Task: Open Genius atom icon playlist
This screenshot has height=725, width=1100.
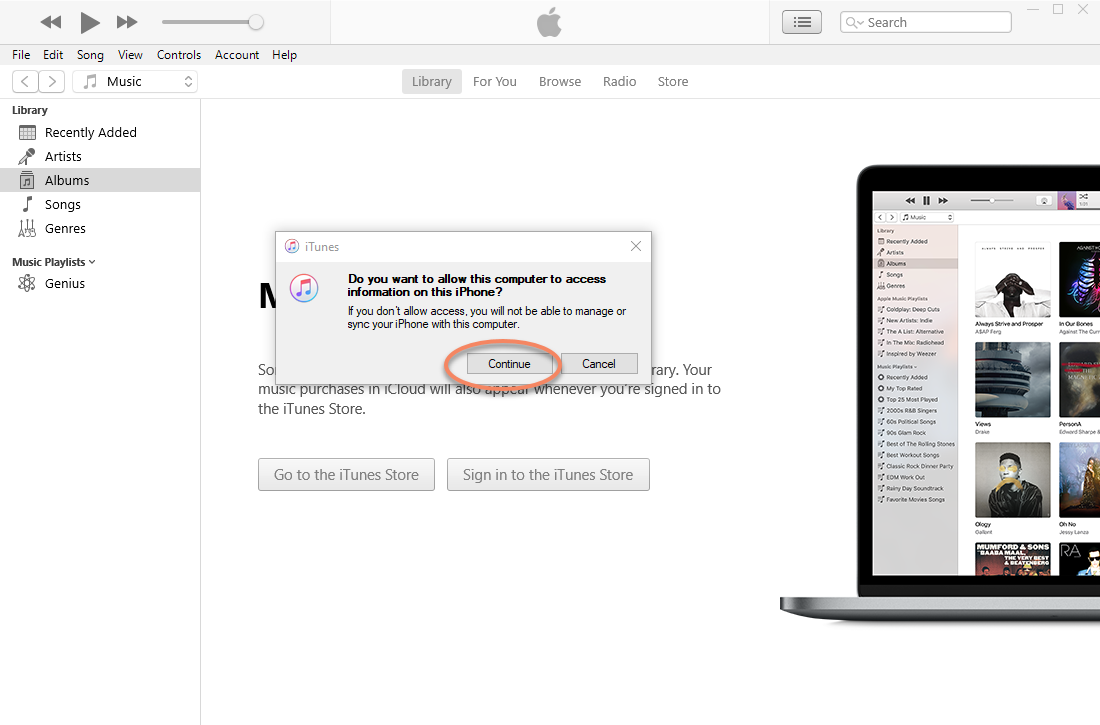Action: coord(27,283)
